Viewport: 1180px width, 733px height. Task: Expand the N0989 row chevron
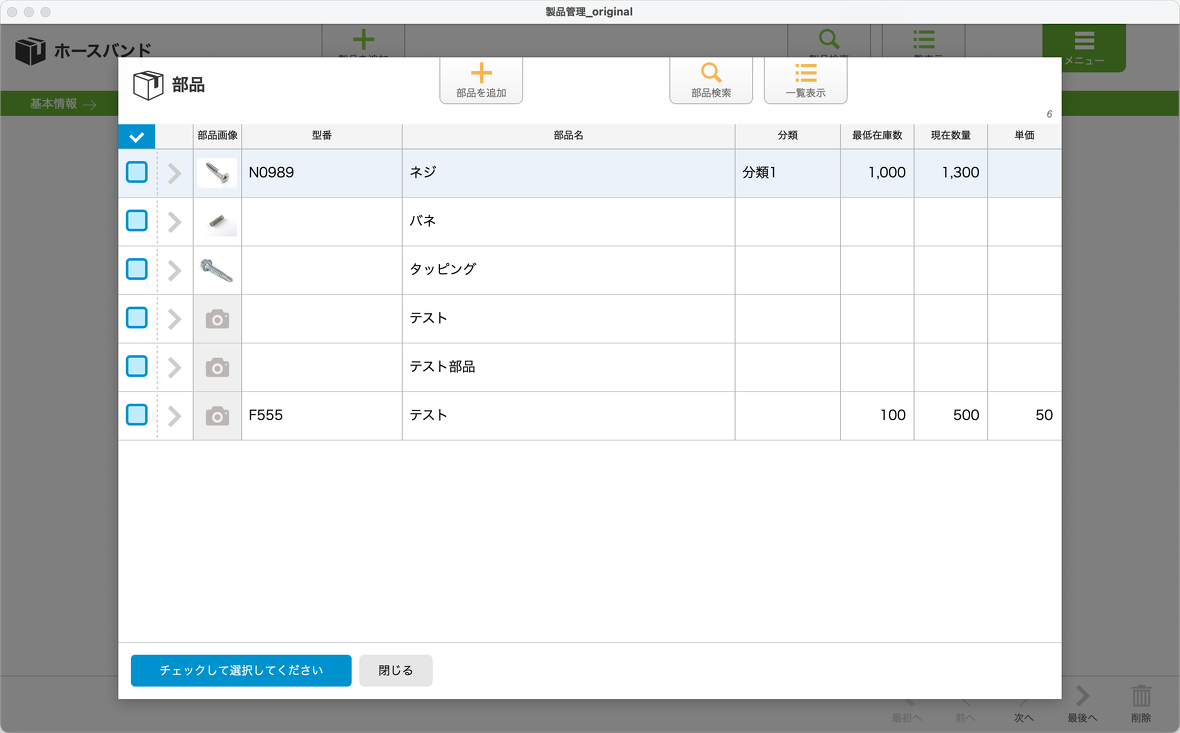point(175,173)
